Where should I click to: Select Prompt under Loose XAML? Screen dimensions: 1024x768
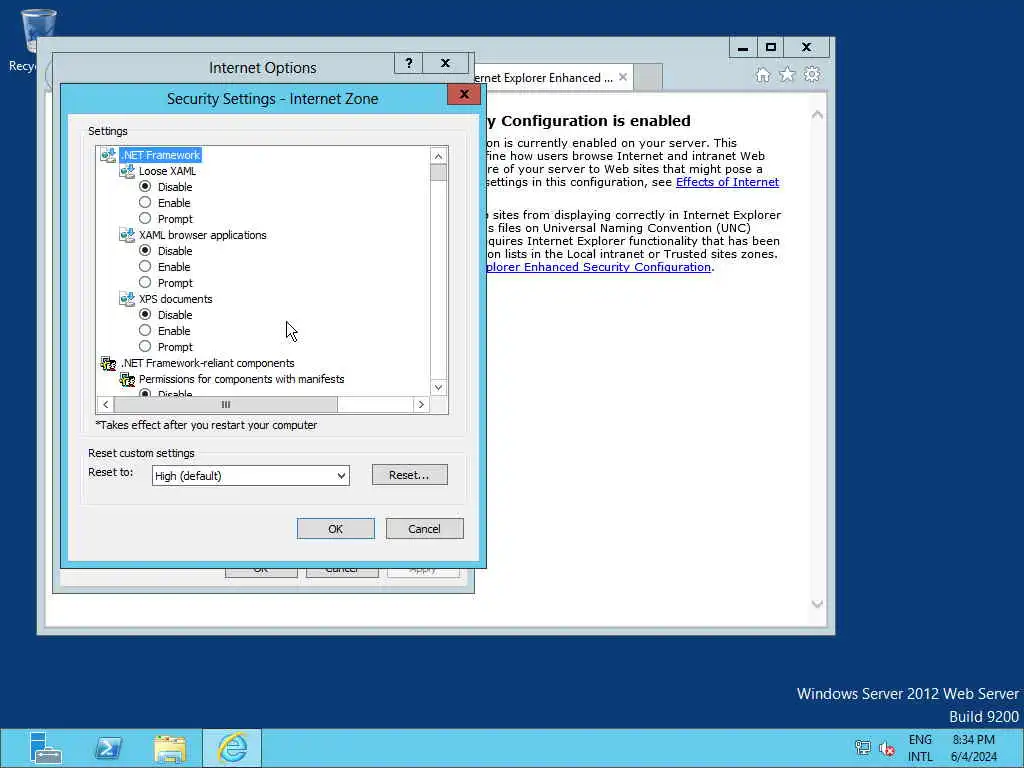[x=145, y=218]
